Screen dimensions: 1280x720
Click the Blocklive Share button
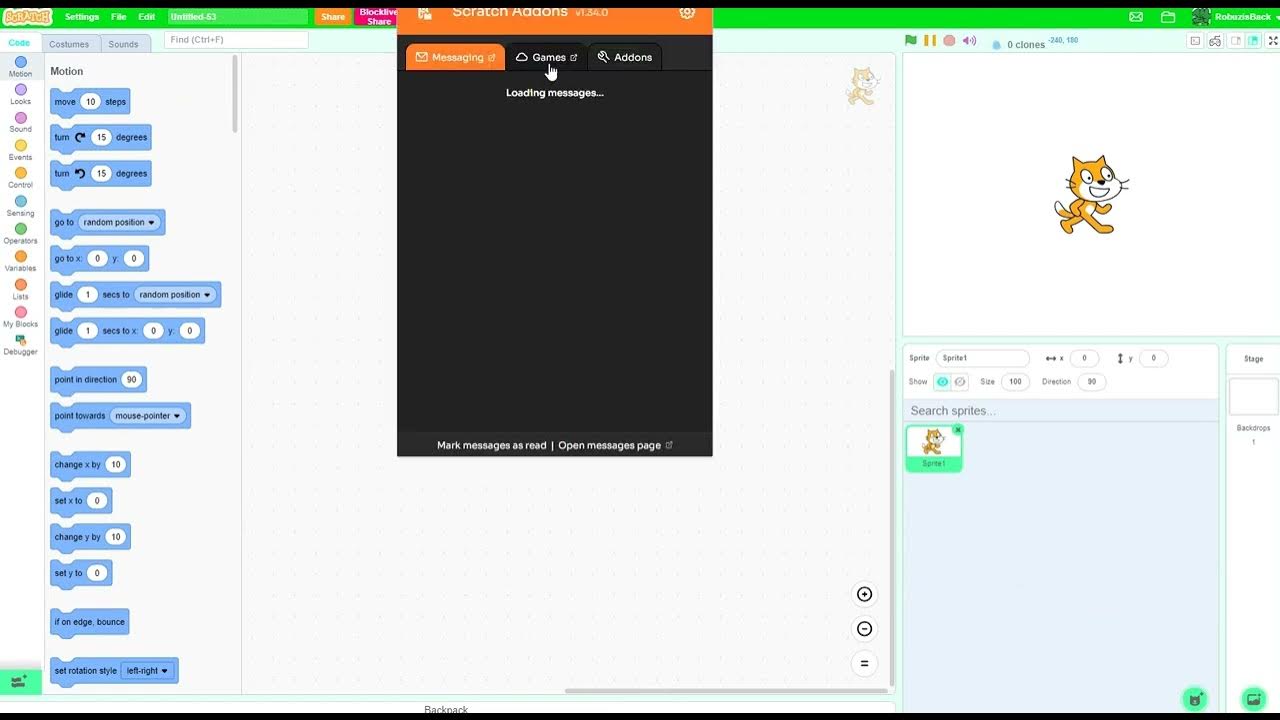(x=378, y=17)
